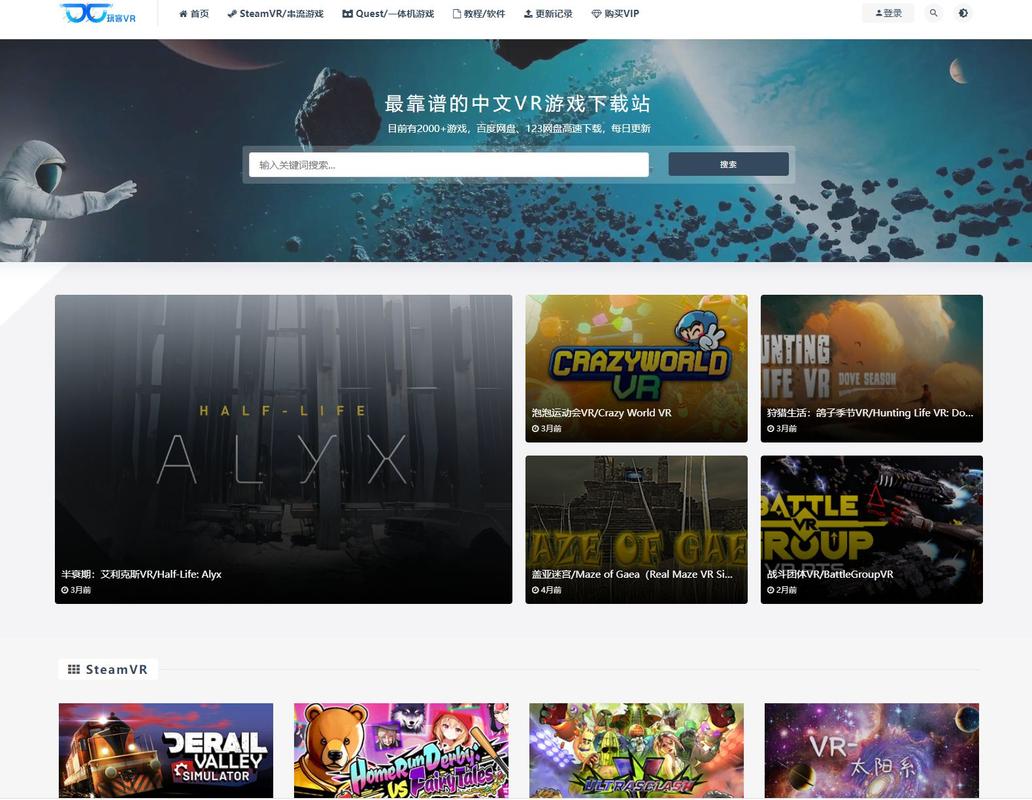The width and height of the screenshot is (1032, 800).
Task: Focus the keyword search input field
Action: 449,164
